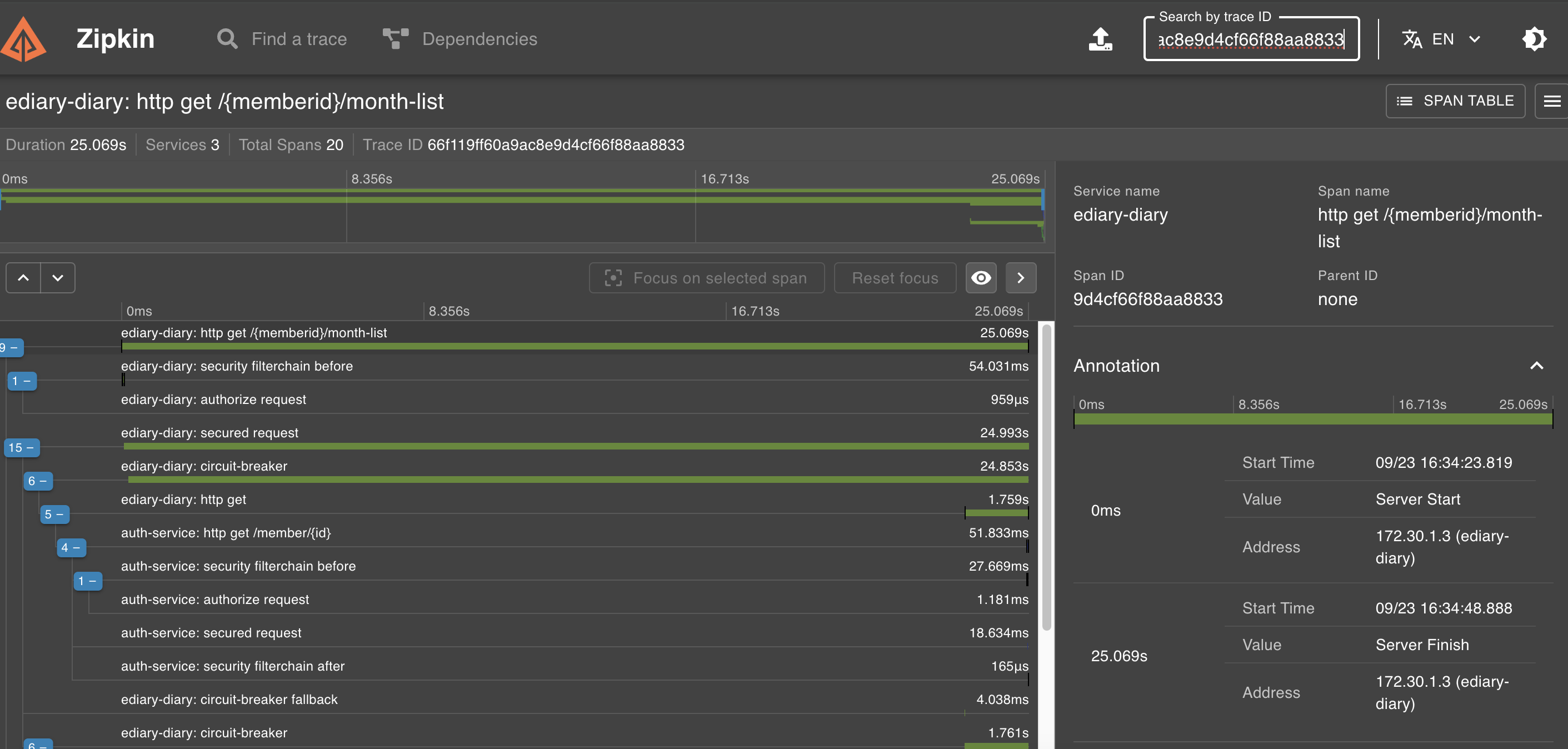Image resolution: width=1568 pixels, height=749 pixels.
Task: Click the Dependencies graph icon
Action: [x=396, y=39]
